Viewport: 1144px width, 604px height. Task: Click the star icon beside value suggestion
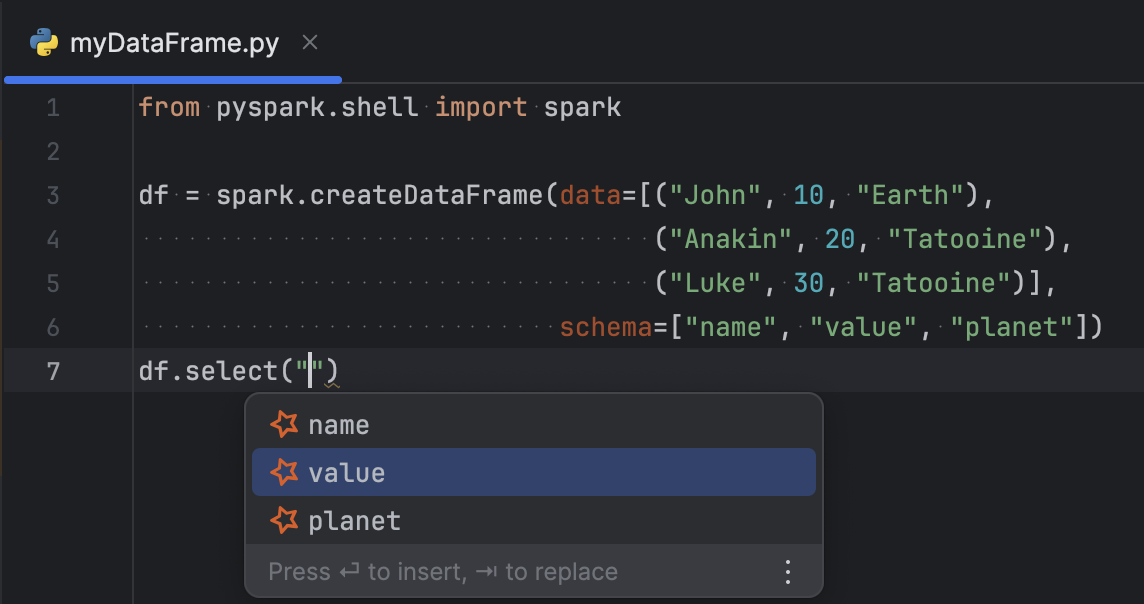(x=284, y=472)
